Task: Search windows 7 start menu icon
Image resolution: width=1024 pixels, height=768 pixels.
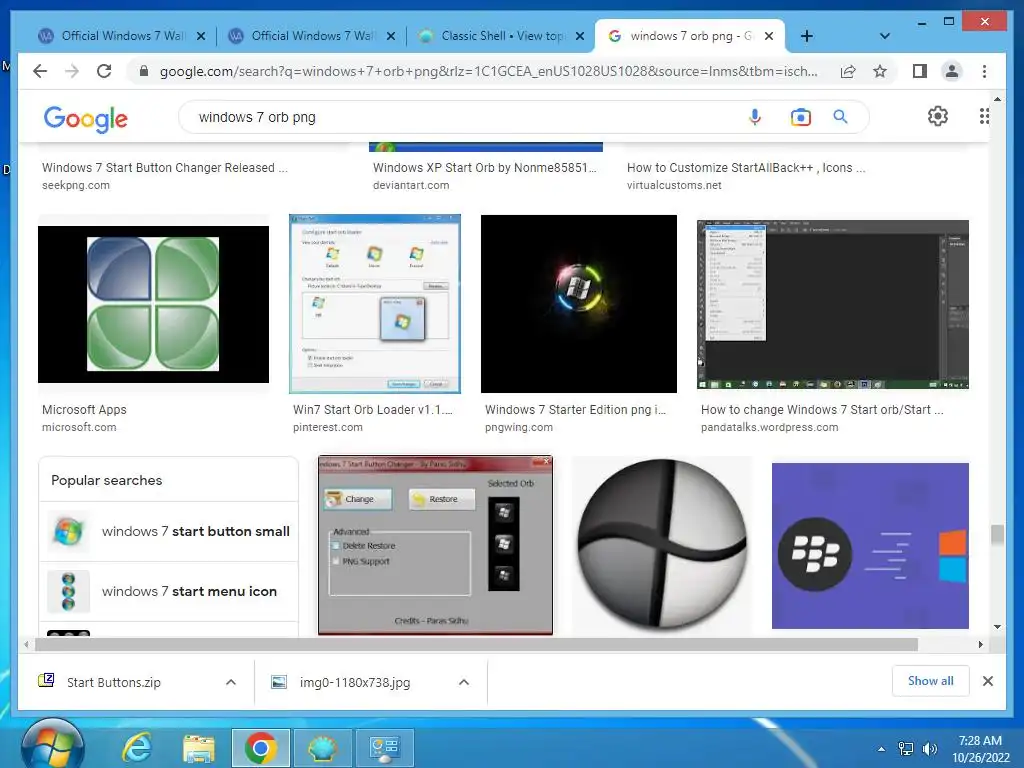Action: pos(168,591)
